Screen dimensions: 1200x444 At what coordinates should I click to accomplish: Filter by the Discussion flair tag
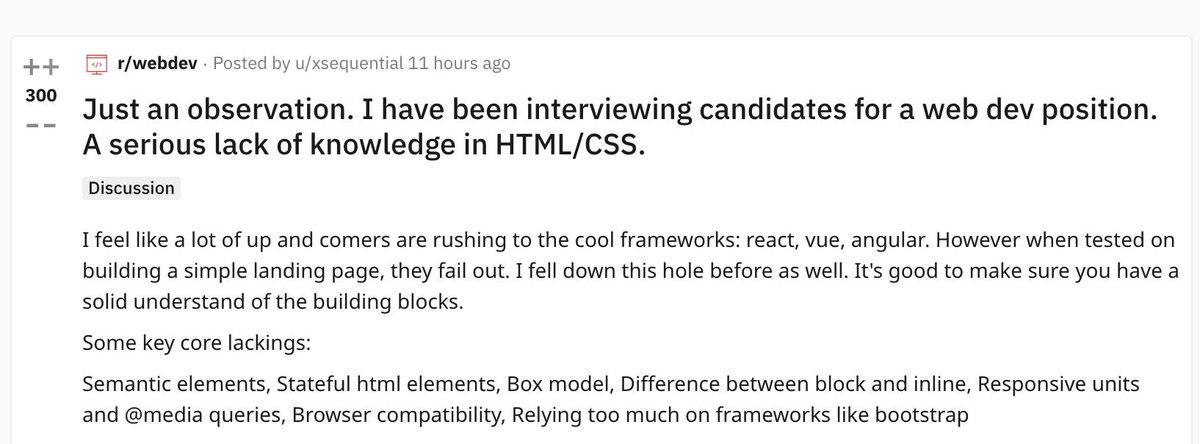131,188
